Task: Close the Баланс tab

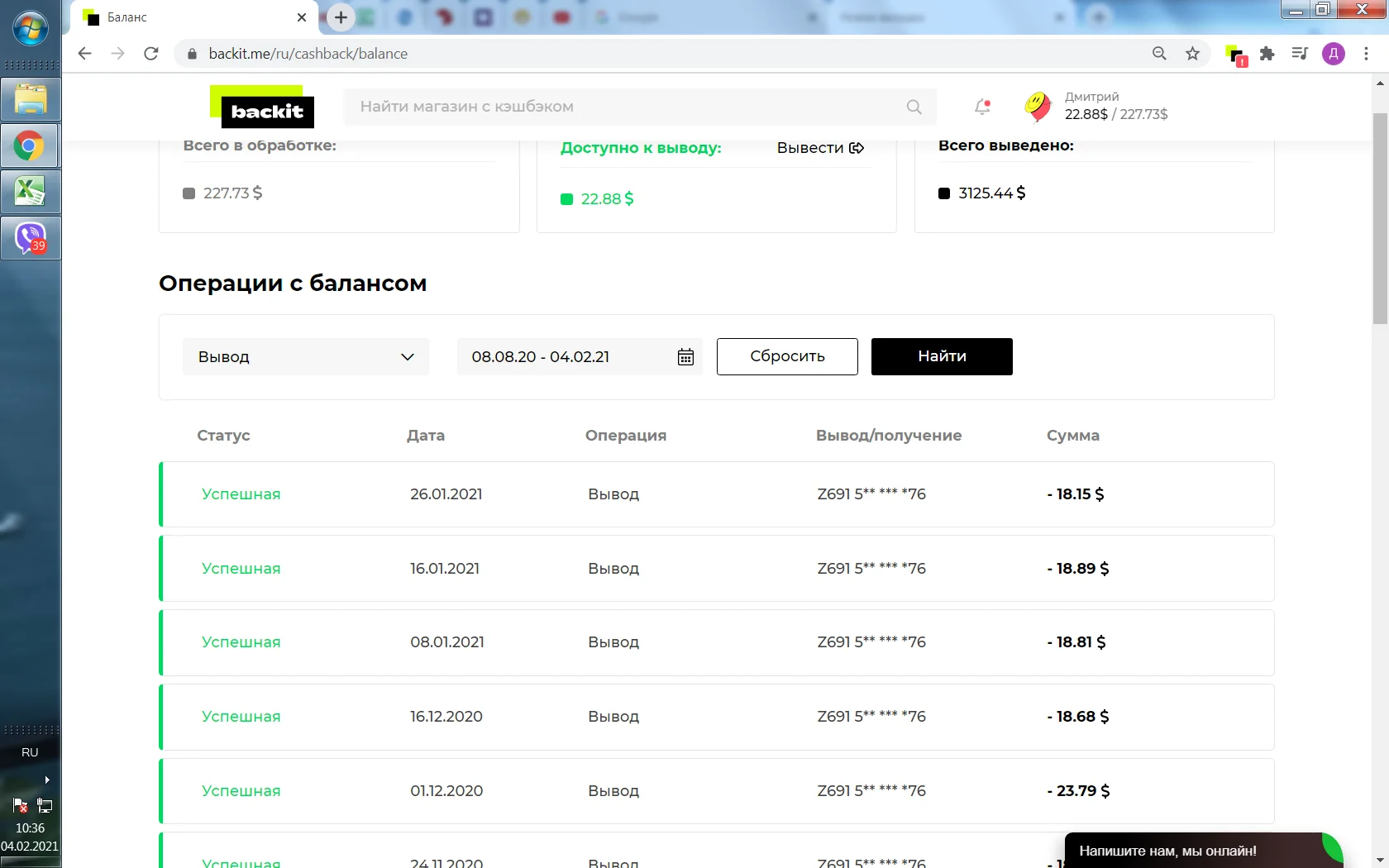Action: point(302,17)
